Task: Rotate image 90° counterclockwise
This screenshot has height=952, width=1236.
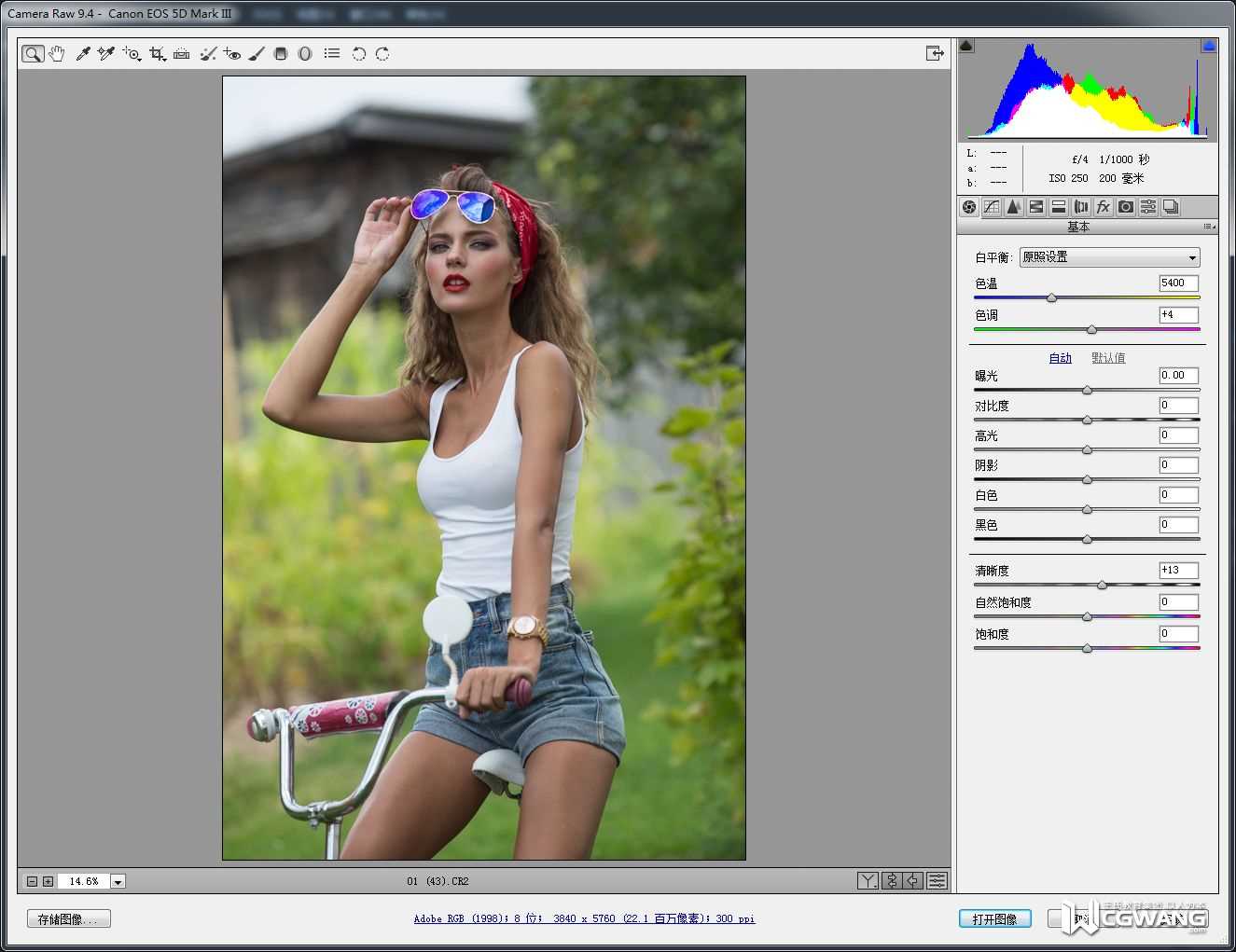Action: click(358, 54)
